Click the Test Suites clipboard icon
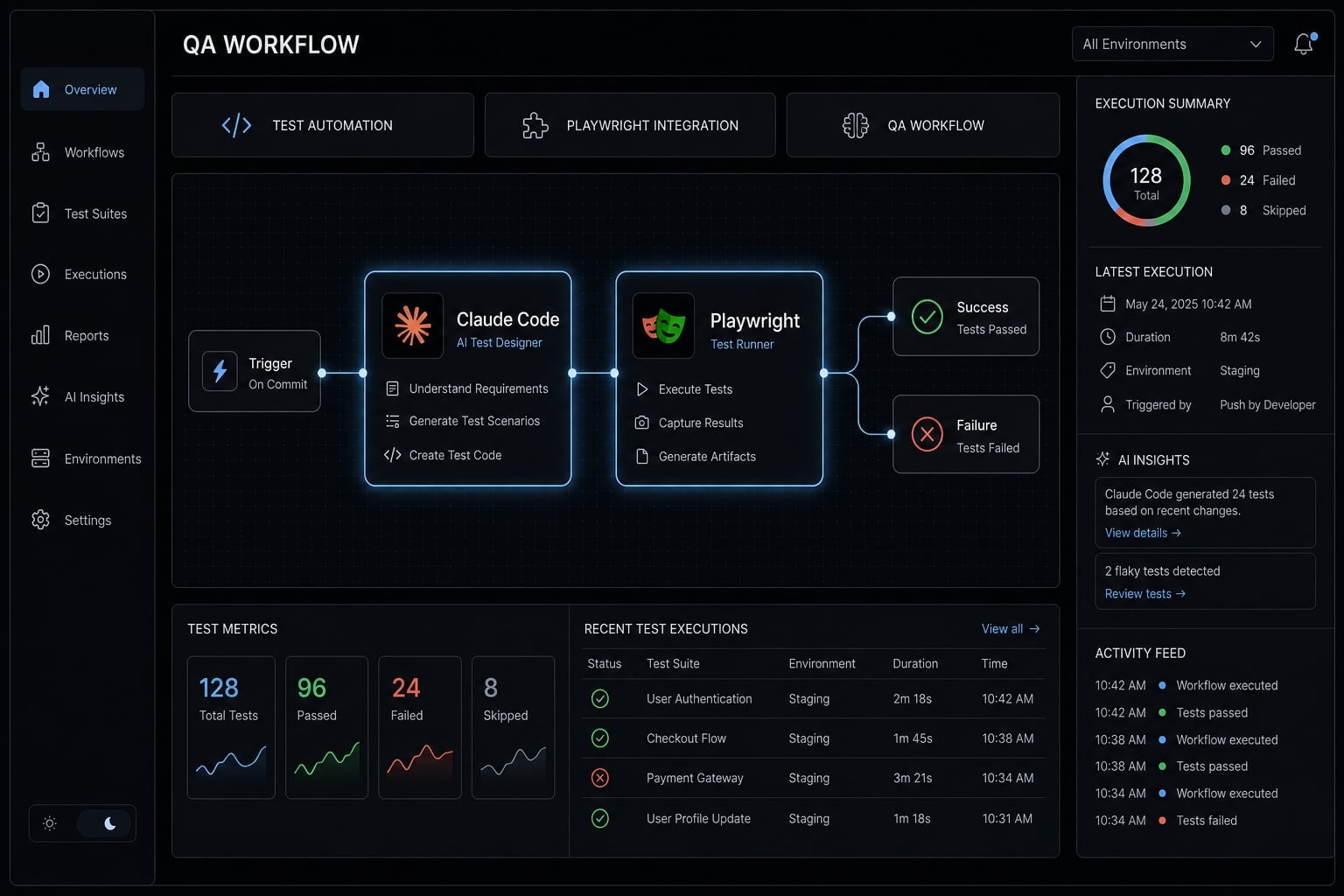 (40, 213)
